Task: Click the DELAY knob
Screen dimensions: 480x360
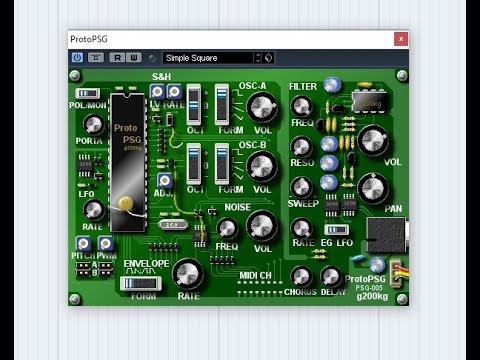Action: [x=331, y=276]
